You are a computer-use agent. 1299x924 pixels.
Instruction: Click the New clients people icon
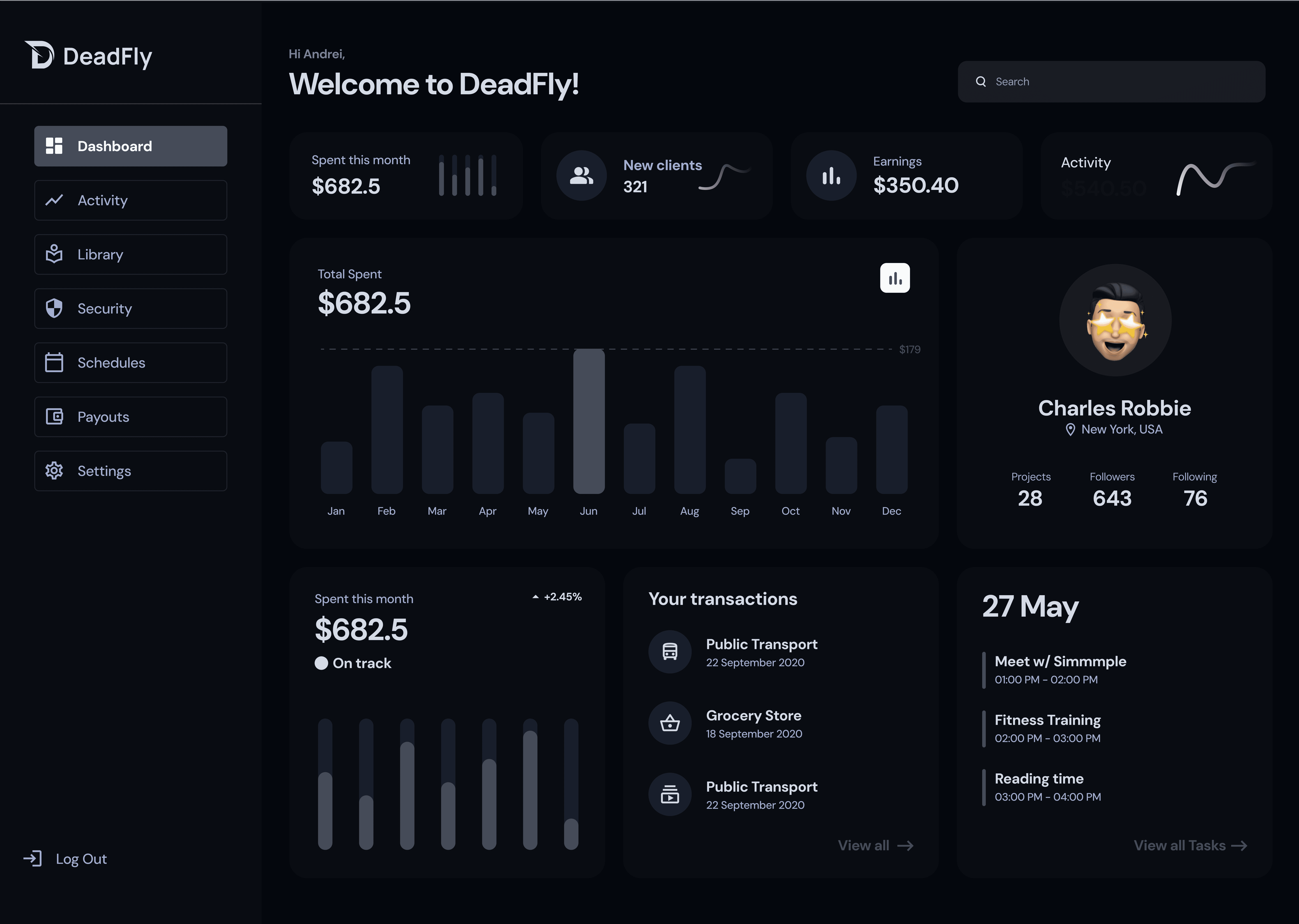coord(582,175)
